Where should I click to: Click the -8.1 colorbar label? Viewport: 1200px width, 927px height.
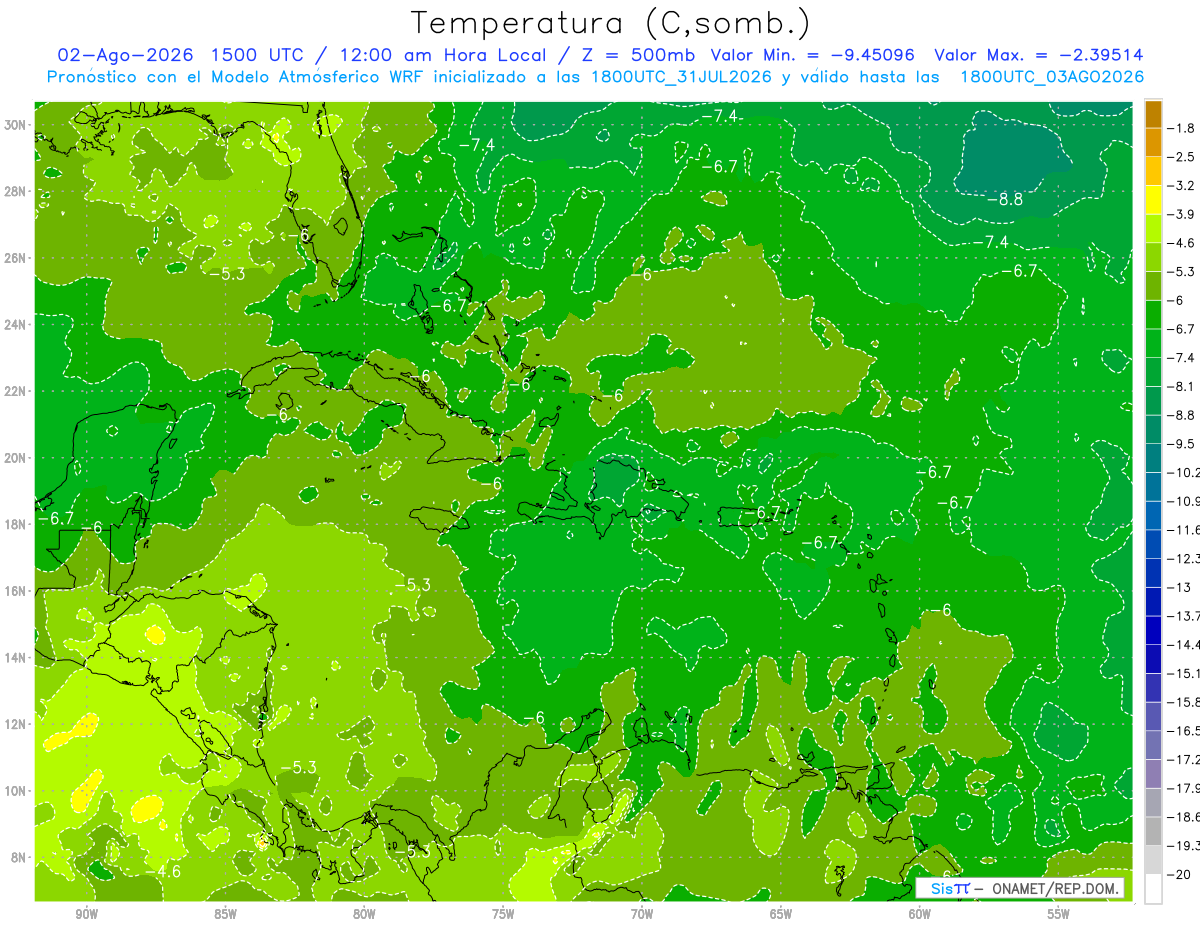tap(1181, 386)
